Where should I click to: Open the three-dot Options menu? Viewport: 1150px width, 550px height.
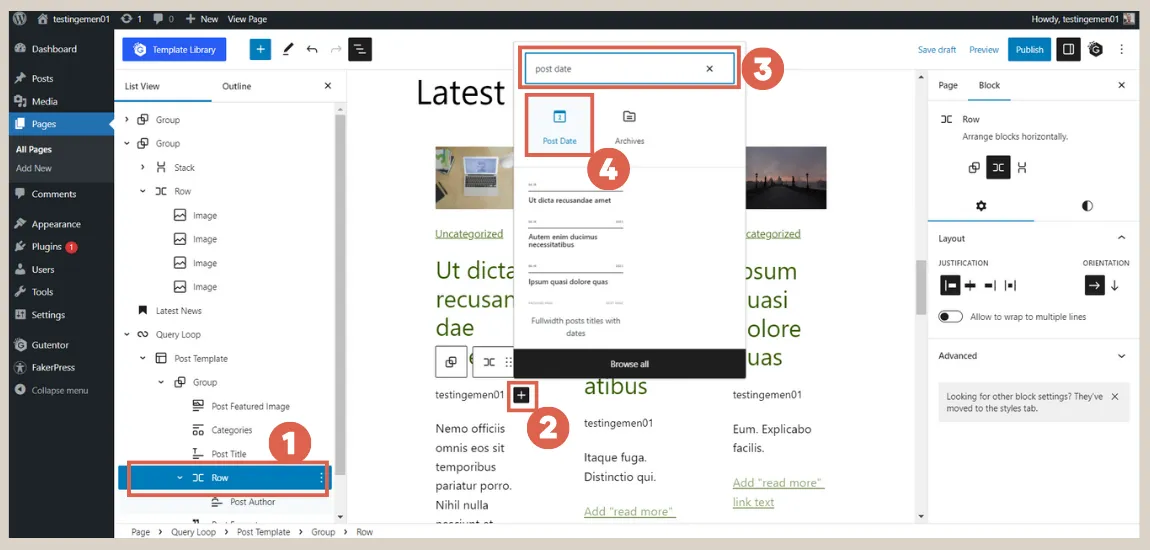tap(1121, 50)
